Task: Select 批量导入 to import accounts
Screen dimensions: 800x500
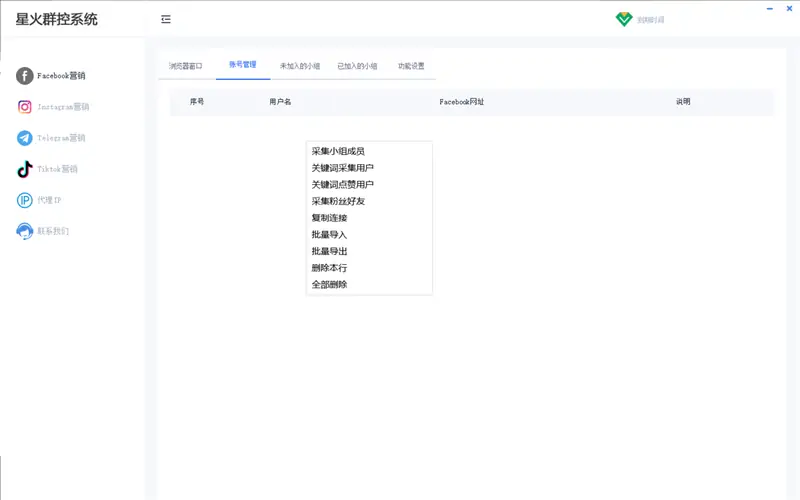Action: (x=329, y=235)
